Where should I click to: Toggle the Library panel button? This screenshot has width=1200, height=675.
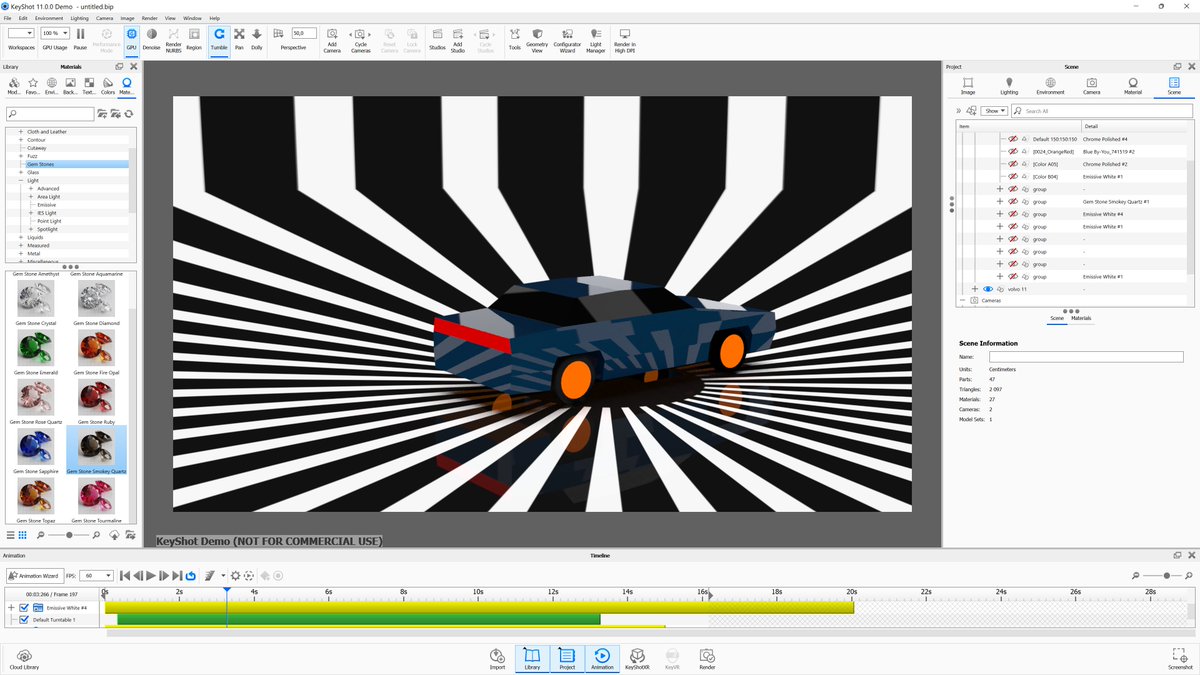532,658
